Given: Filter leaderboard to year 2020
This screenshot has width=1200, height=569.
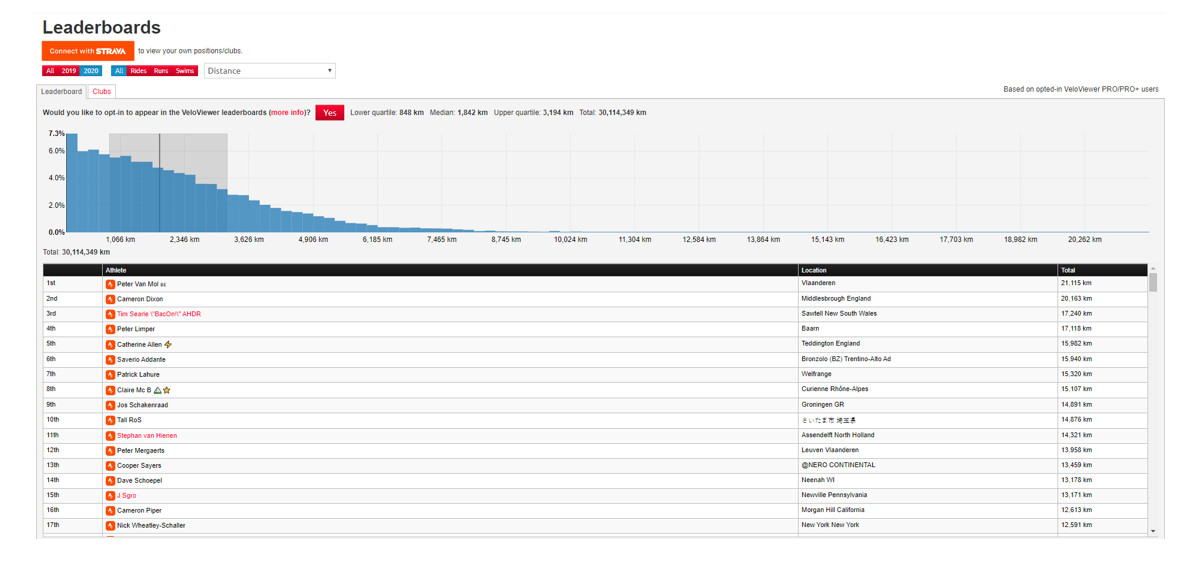Looking at the screenshot, I should coord(91,71).
